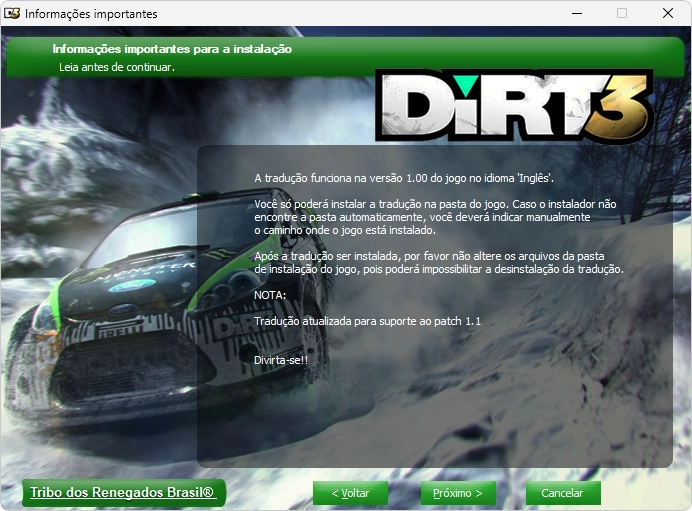The width and height of the screenshot is (692, 511).
Task: Click the 'Divirta-se!!' text
Action: tap(281, 360)
